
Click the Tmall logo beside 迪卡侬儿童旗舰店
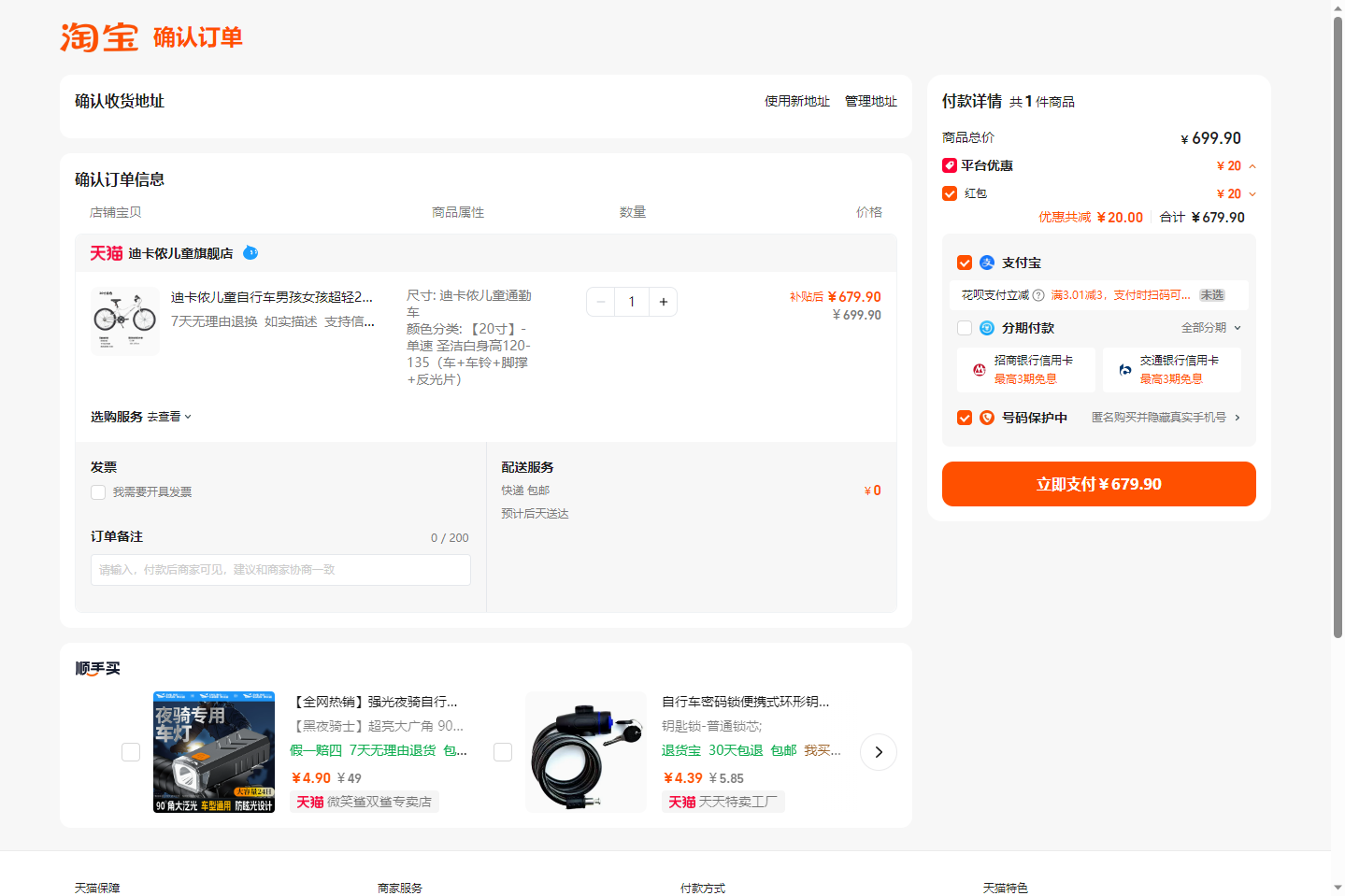[x=107, y=253]
